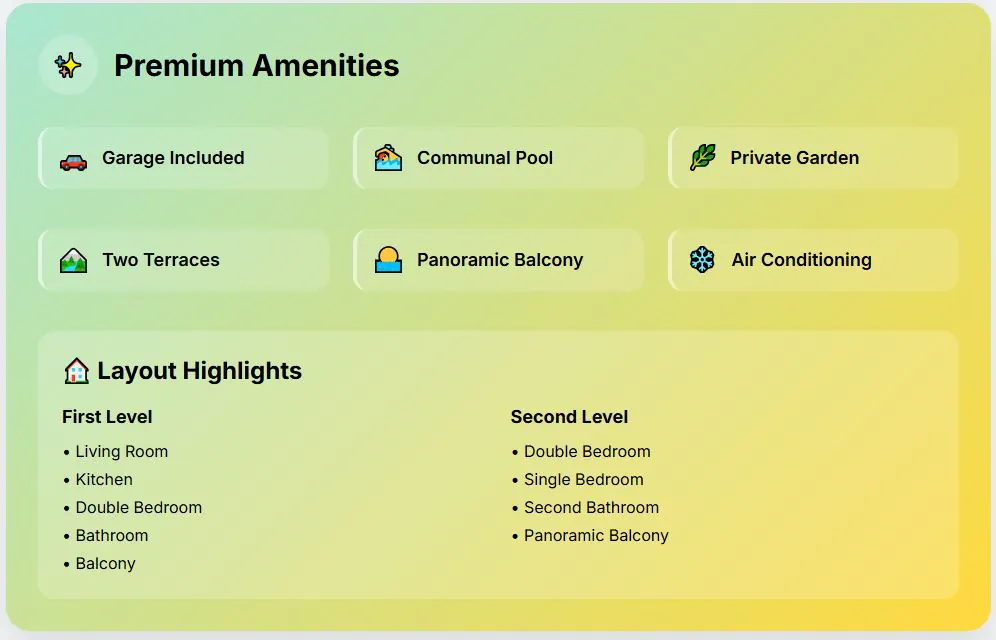The height and width of the screenshot is (640, 996).
Task: Click Second Bathroom list item
Action: 591,508
